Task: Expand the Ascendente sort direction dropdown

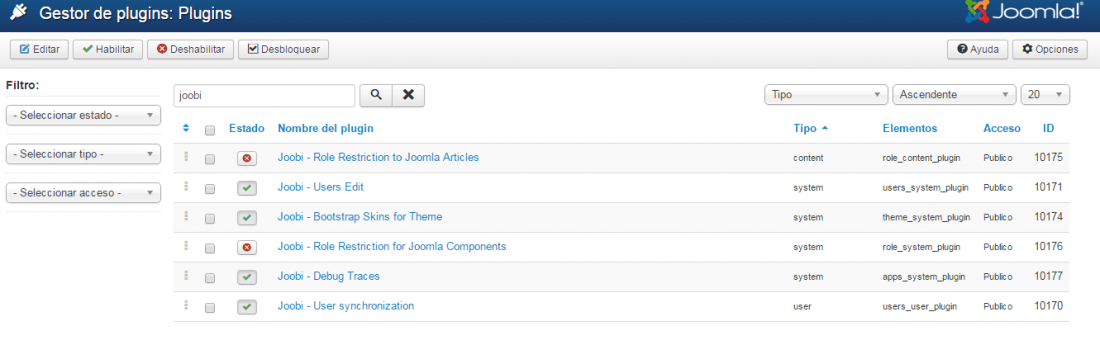Action: pos(954,95)
